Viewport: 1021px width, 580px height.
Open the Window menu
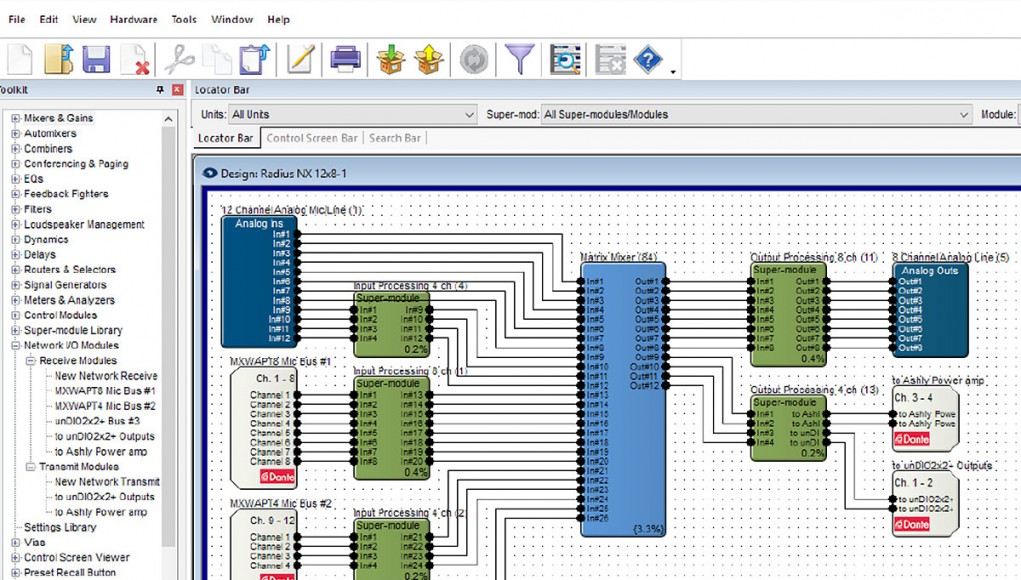pos(232,20)
